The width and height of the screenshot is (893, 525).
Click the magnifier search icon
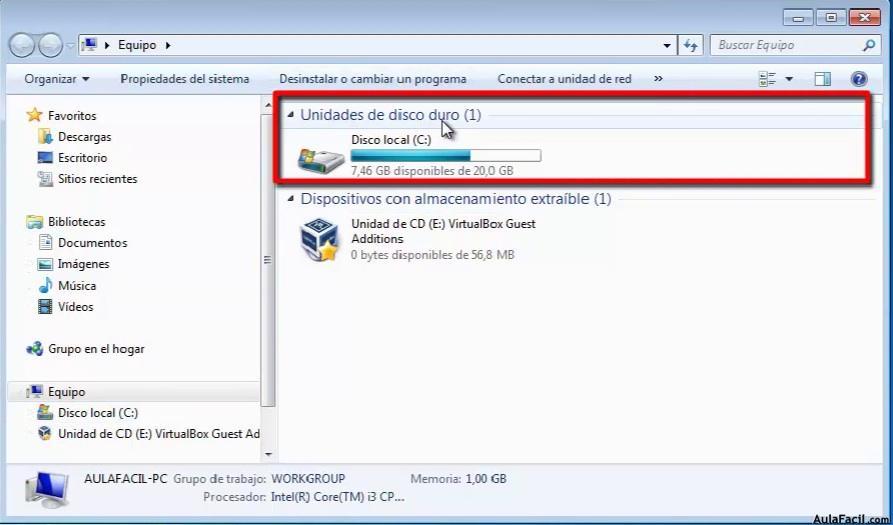868,45
